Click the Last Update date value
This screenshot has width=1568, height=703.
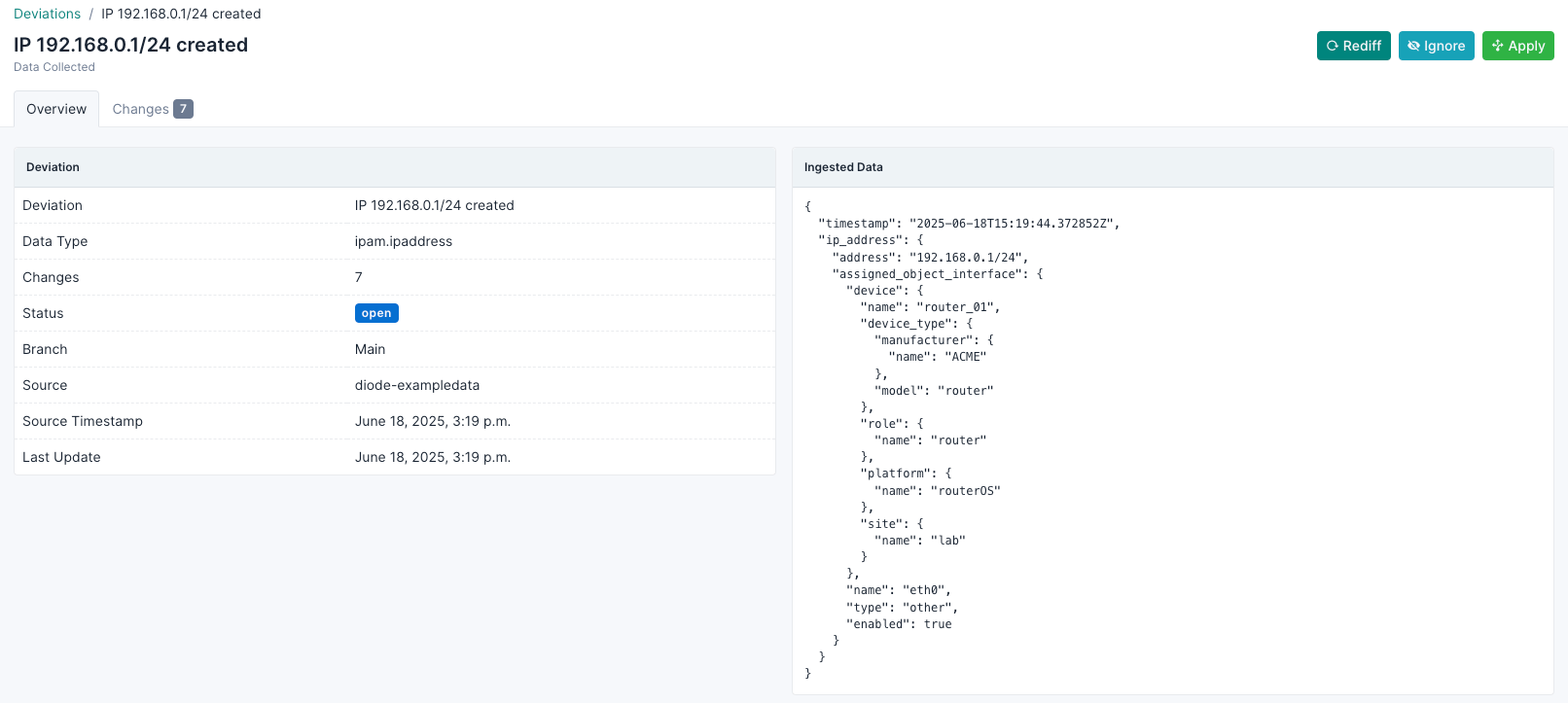[432, 457]
